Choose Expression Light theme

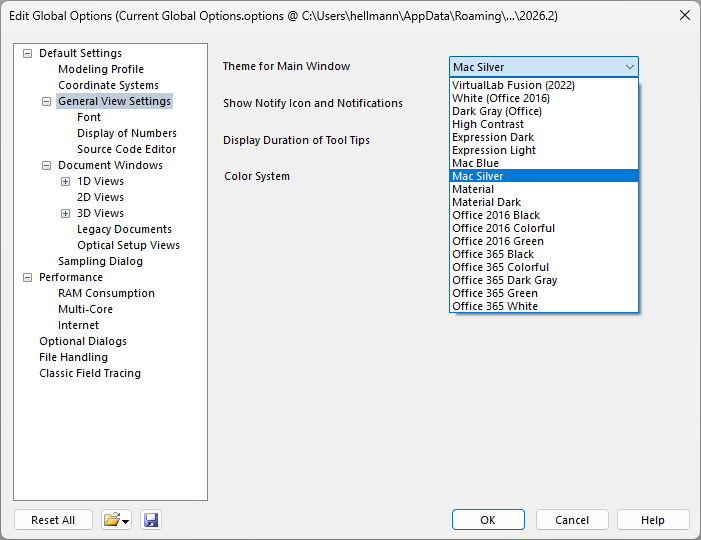(x=544, y=150)
